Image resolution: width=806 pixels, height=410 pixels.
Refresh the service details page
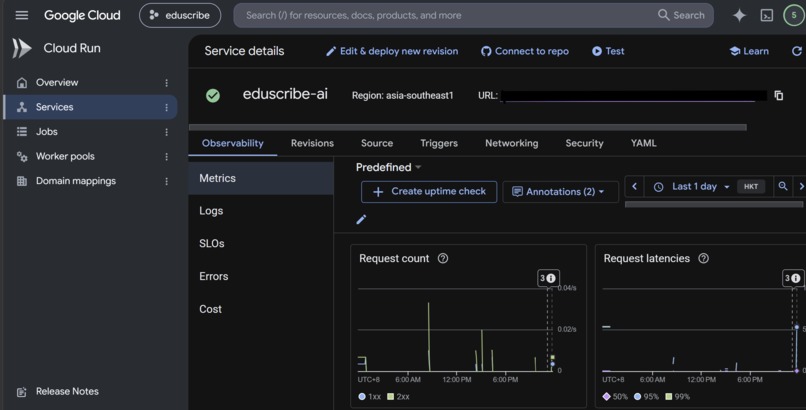797,51
